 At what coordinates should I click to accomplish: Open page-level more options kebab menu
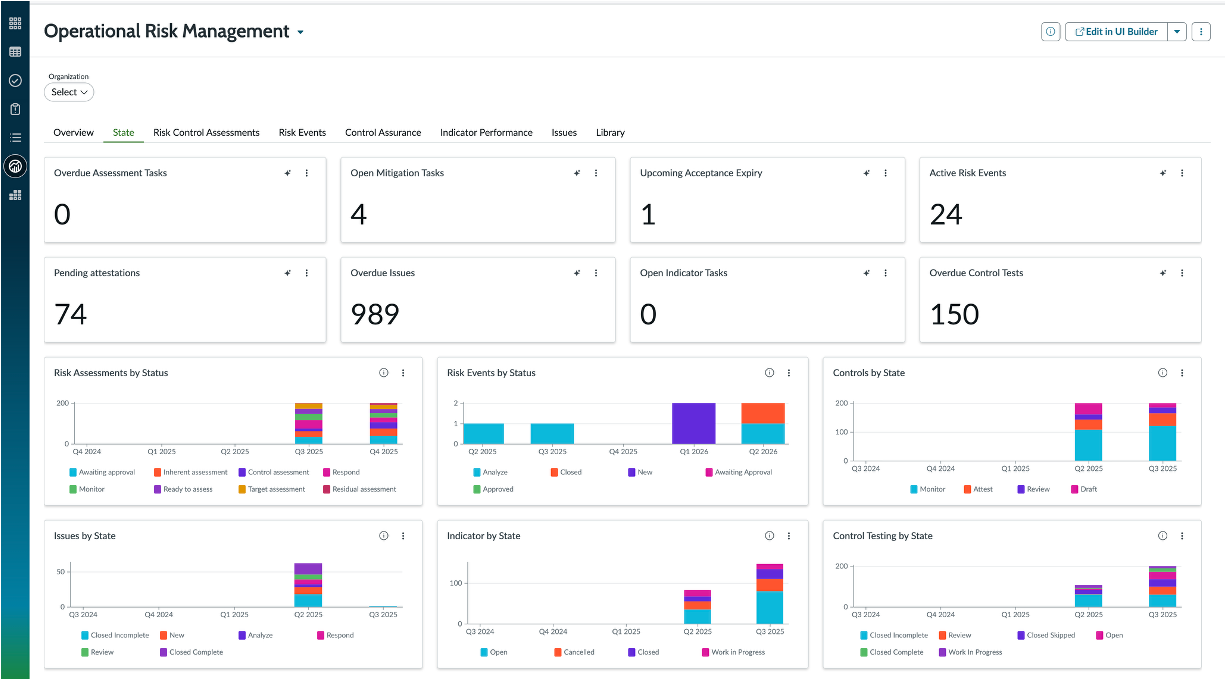1201,32
